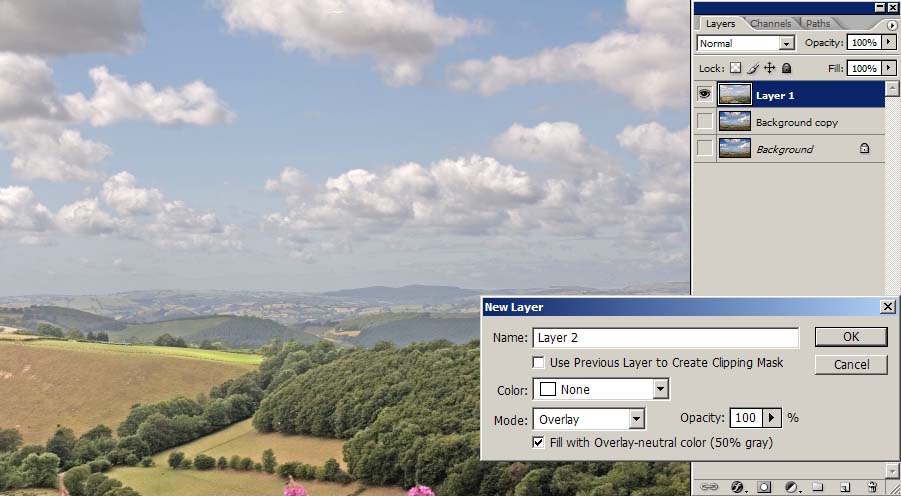The width and height of the screenshot is (901, 496).
Task: Select the Layer 1 thumbnail
Action: point(734,94)
